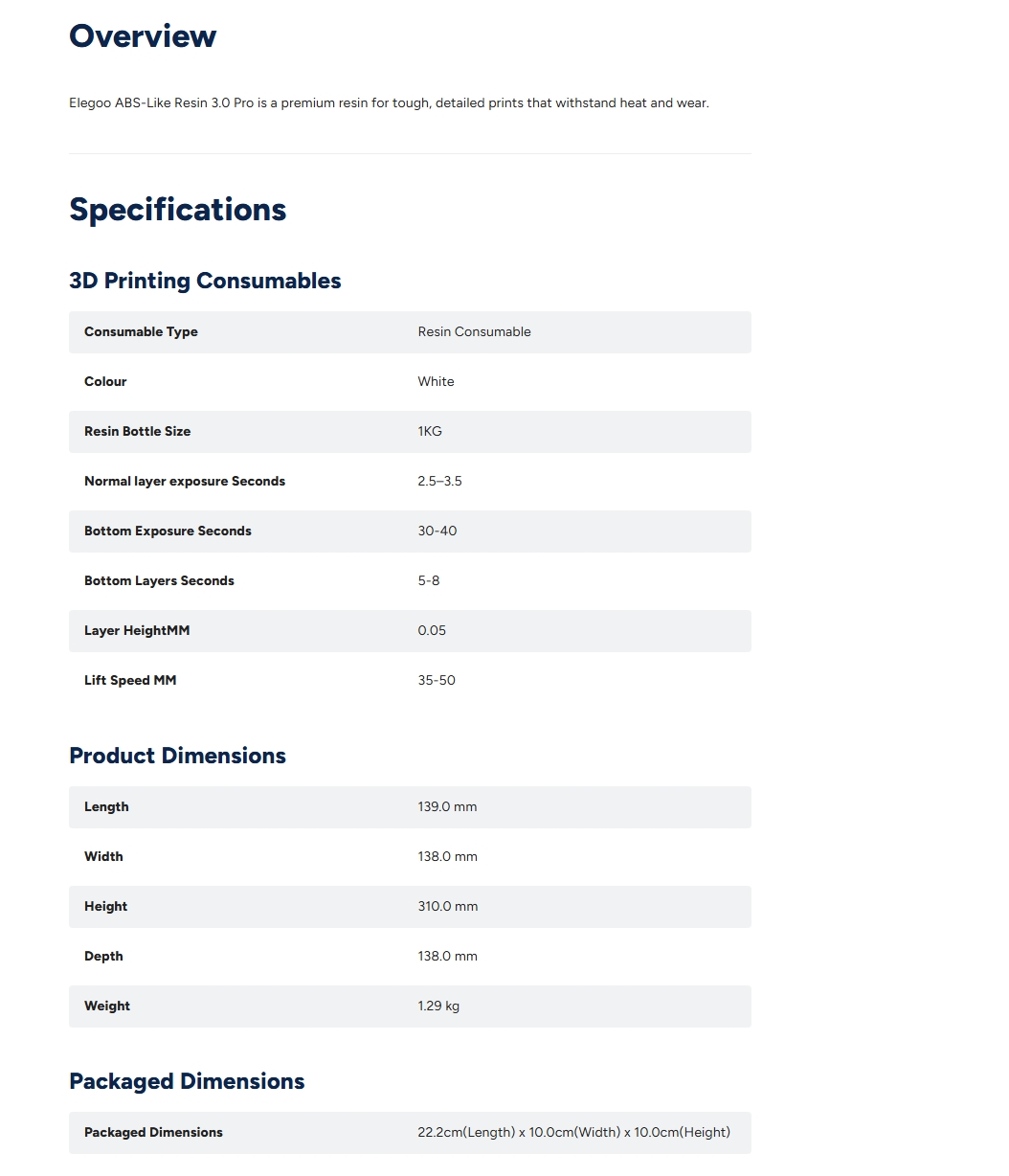Click the Depth row label
The width and height of the screenshot is (1009, 1176).
tap(103, 957)
